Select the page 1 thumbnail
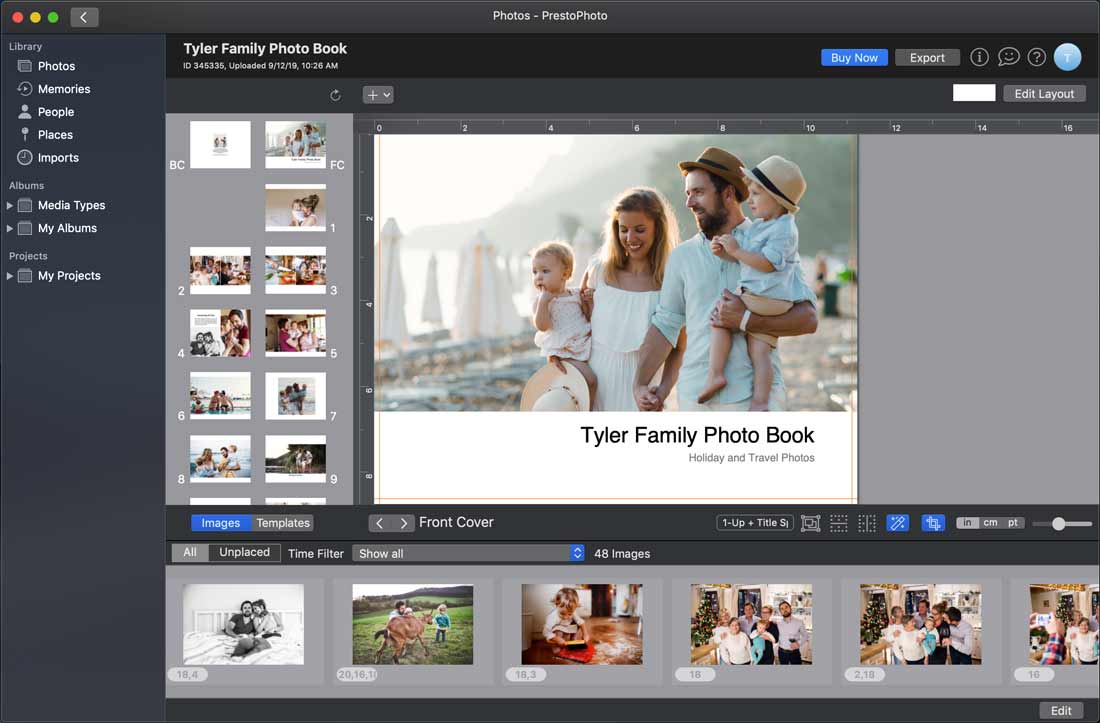The height and width of the screenshot is (723, 1100). click(295, 208)
